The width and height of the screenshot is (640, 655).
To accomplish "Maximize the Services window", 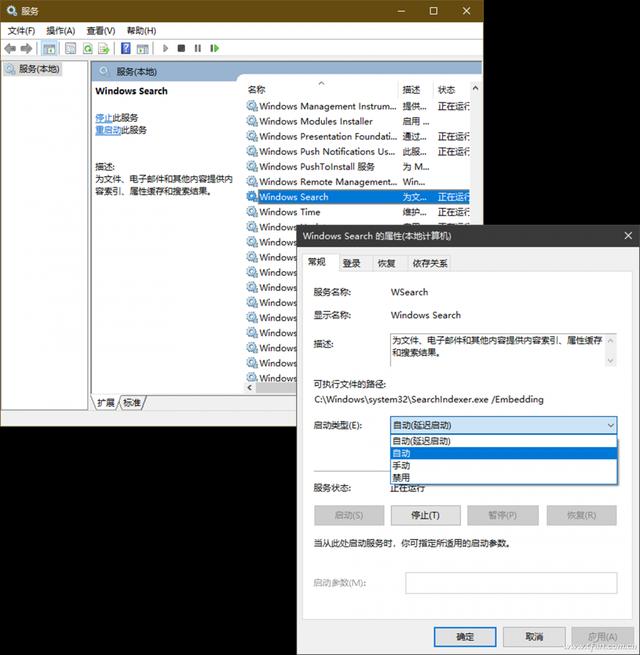I will coord(434,11).
